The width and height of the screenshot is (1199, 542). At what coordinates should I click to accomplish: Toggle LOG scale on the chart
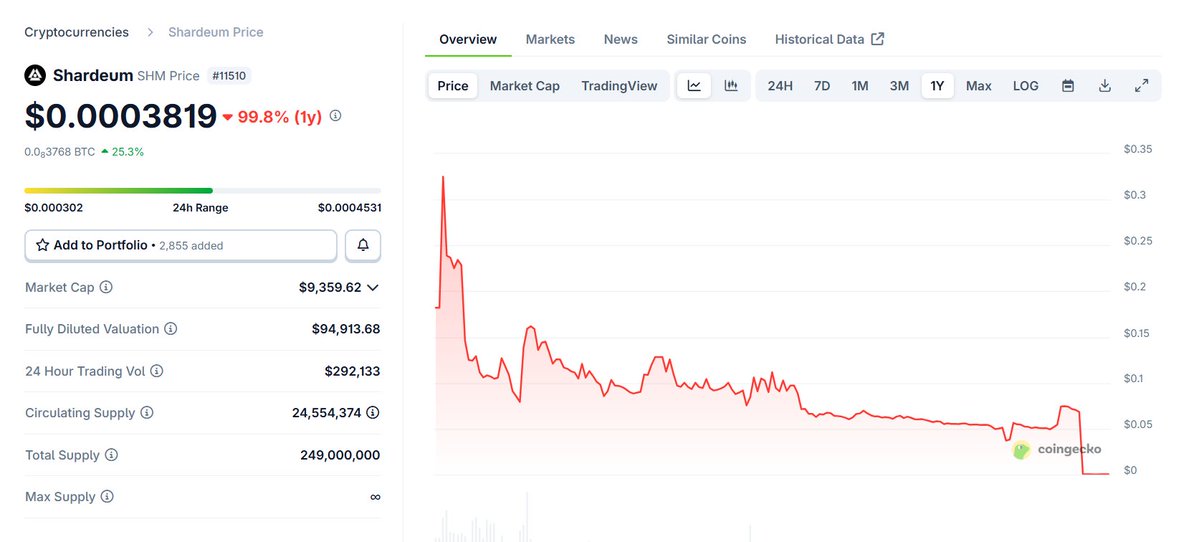[1025, 86]
